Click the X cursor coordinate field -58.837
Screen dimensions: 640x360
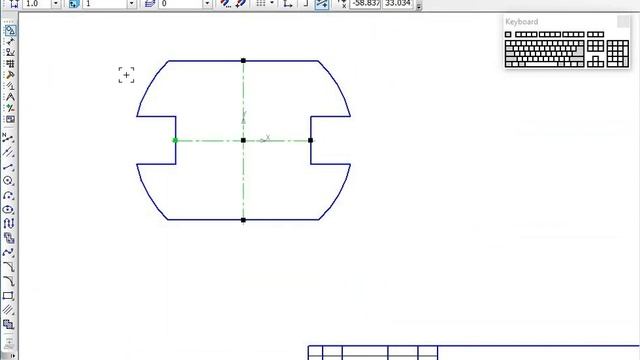point(365,4)
